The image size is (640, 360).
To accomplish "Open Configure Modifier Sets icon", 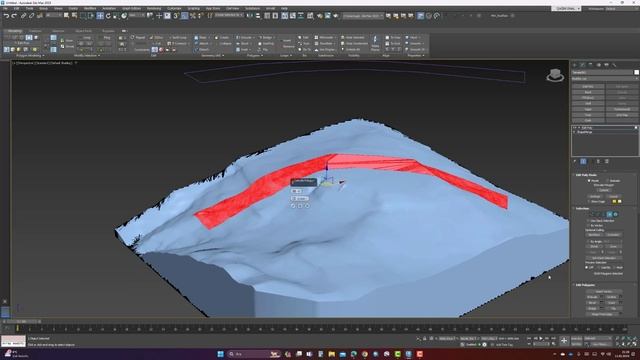I will click(607, 161).
